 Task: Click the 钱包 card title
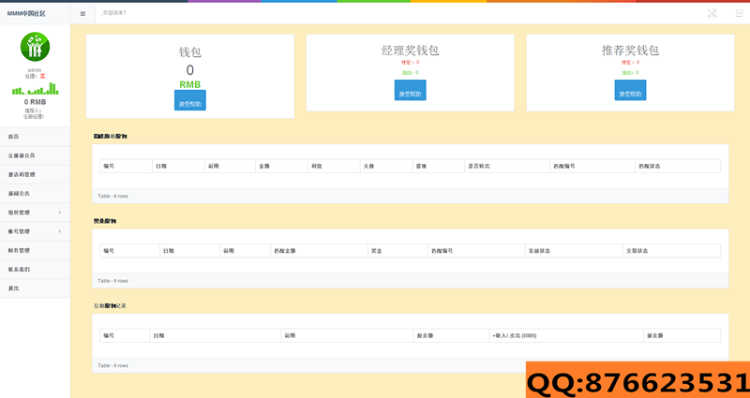190,52
